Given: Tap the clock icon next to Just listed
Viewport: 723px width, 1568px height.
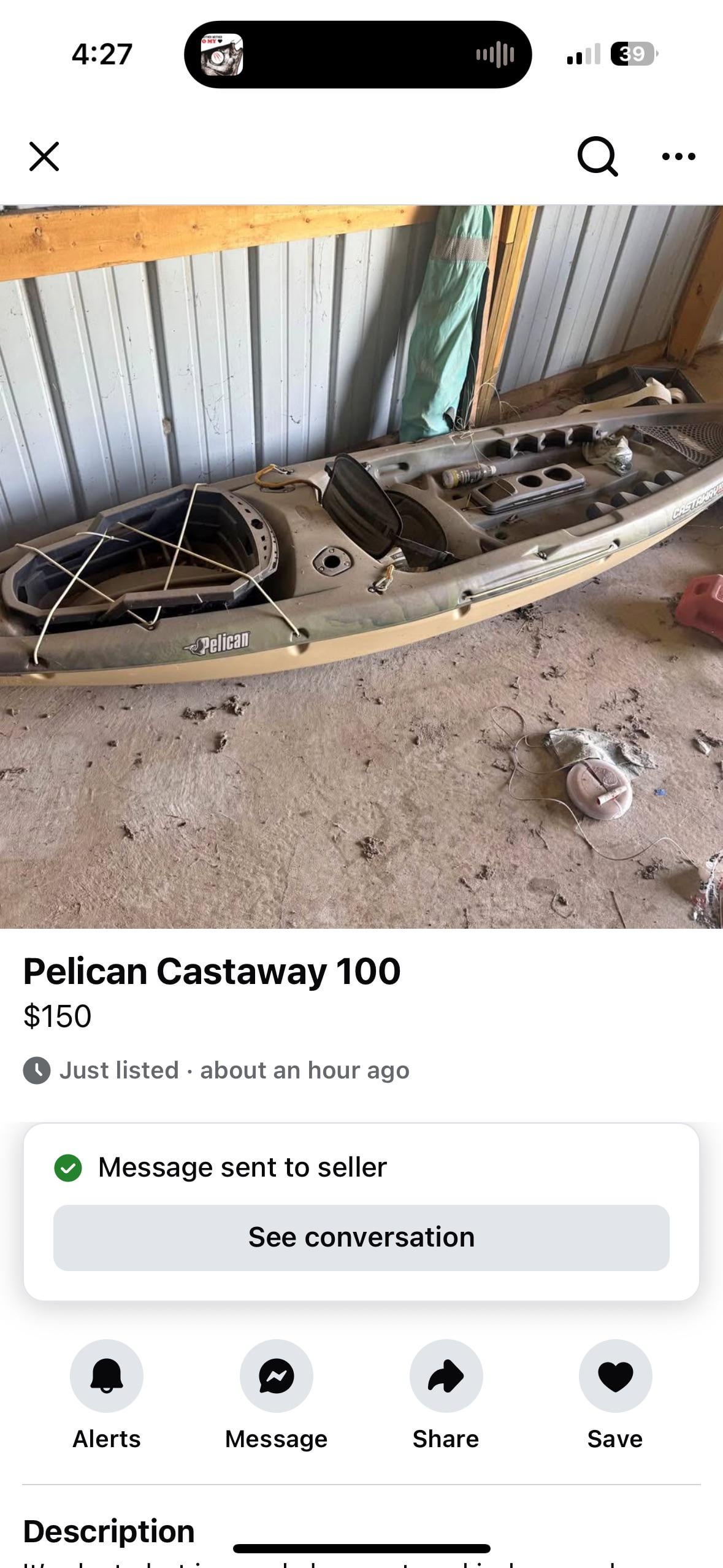Looking at the screenshot, I should tap(37, 1070).
